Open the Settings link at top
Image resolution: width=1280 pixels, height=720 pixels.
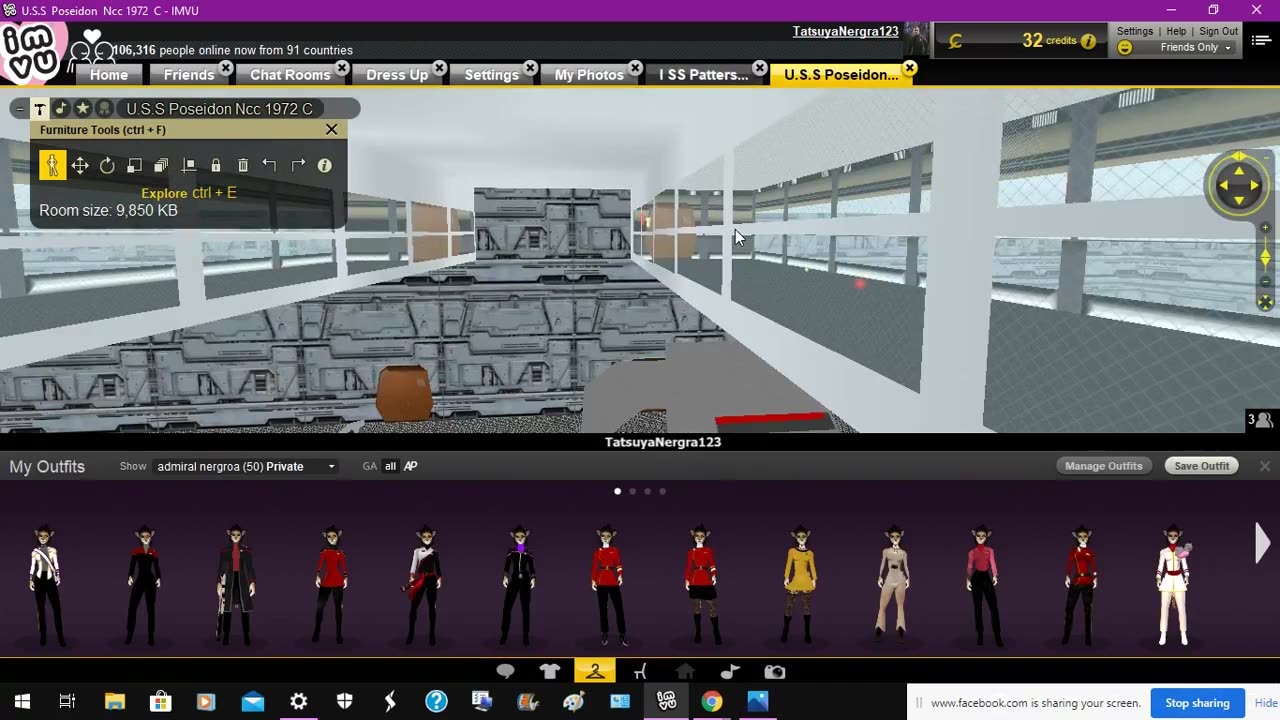pos(1135,31)
